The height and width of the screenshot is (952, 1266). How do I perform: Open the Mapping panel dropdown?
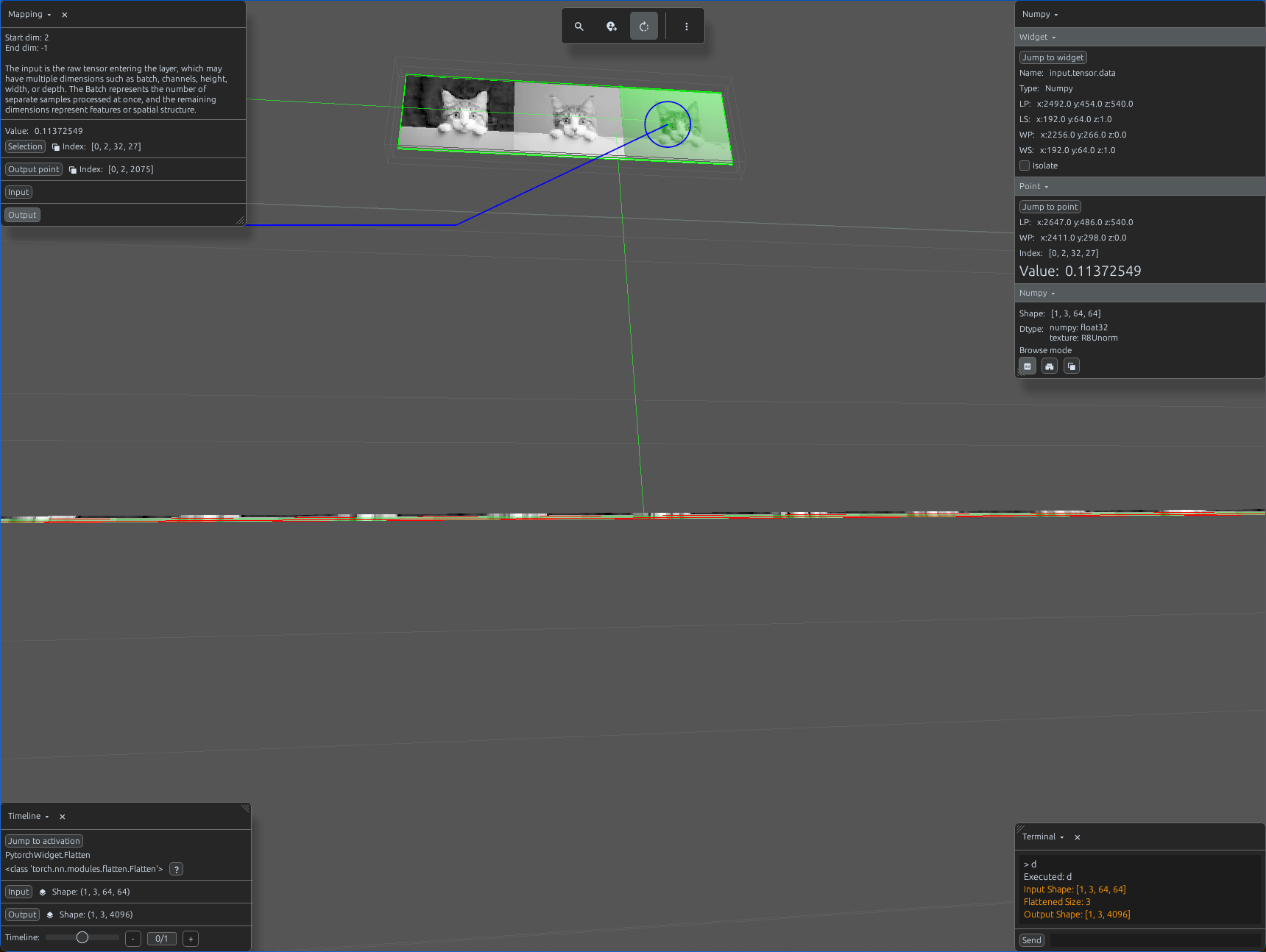pyautogui.click(x=29, y=15)
